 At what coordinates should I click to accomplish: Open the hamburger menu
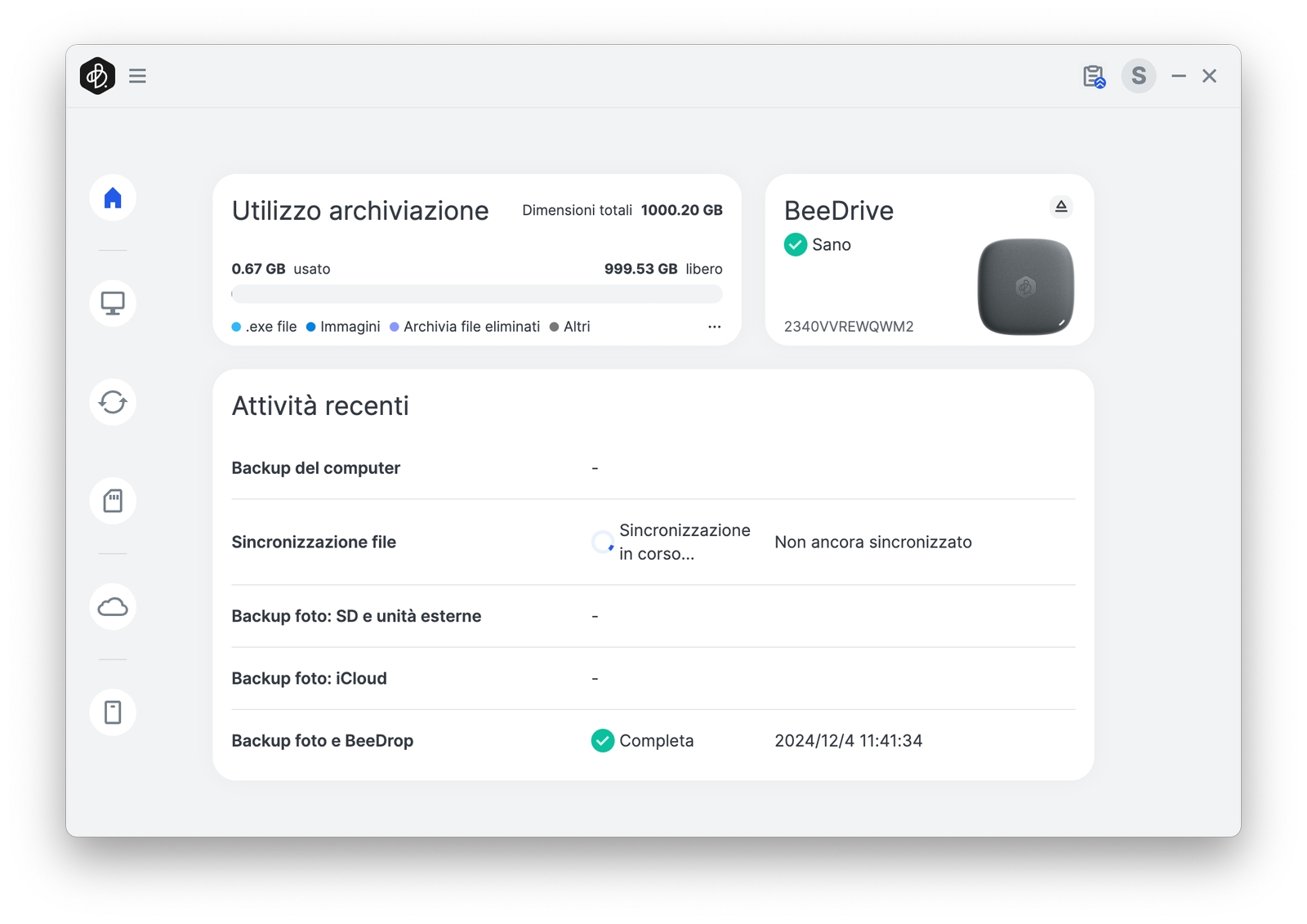point(137,76)
